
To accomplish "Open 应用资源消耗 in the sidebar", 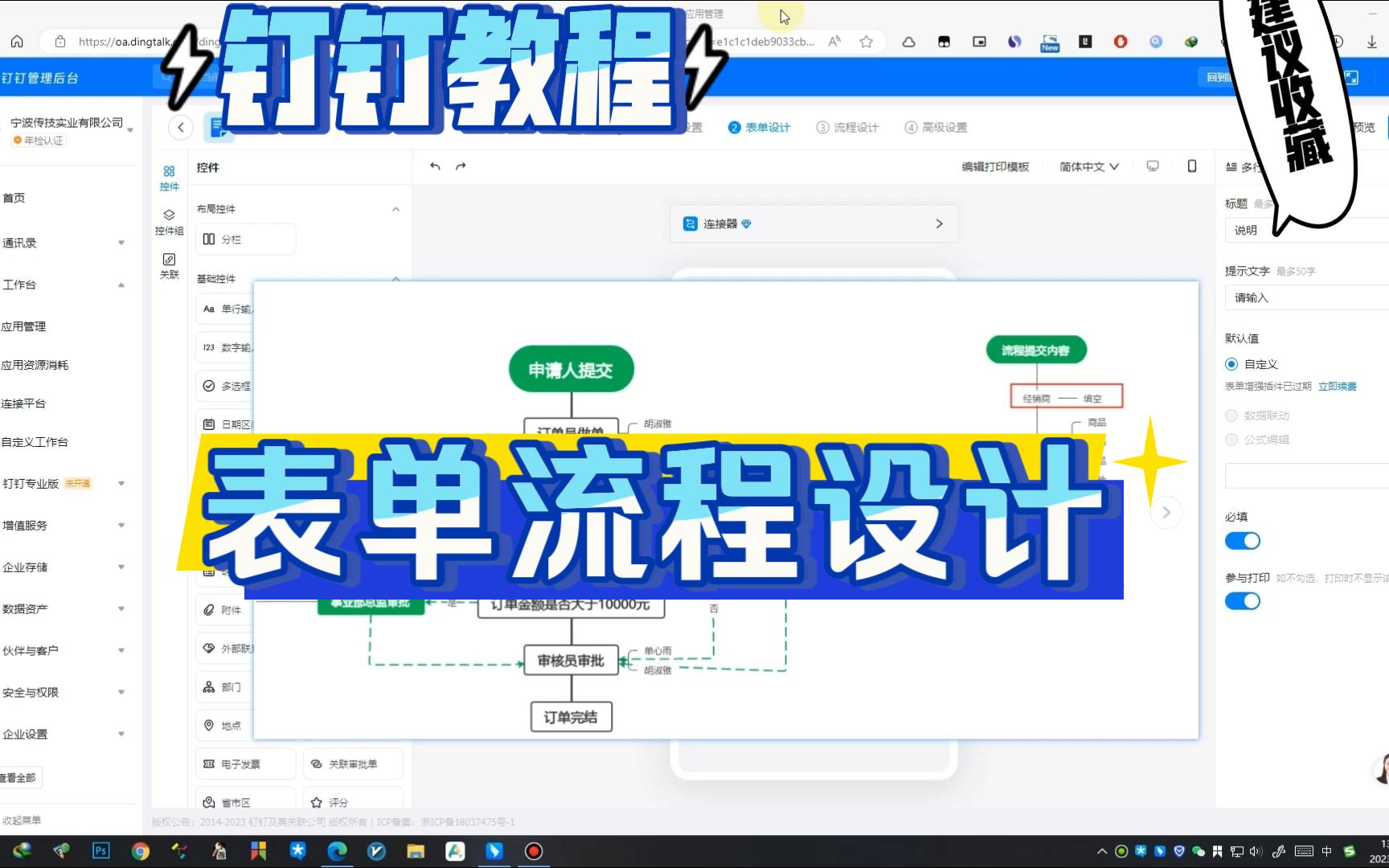I will click(35, 365).
